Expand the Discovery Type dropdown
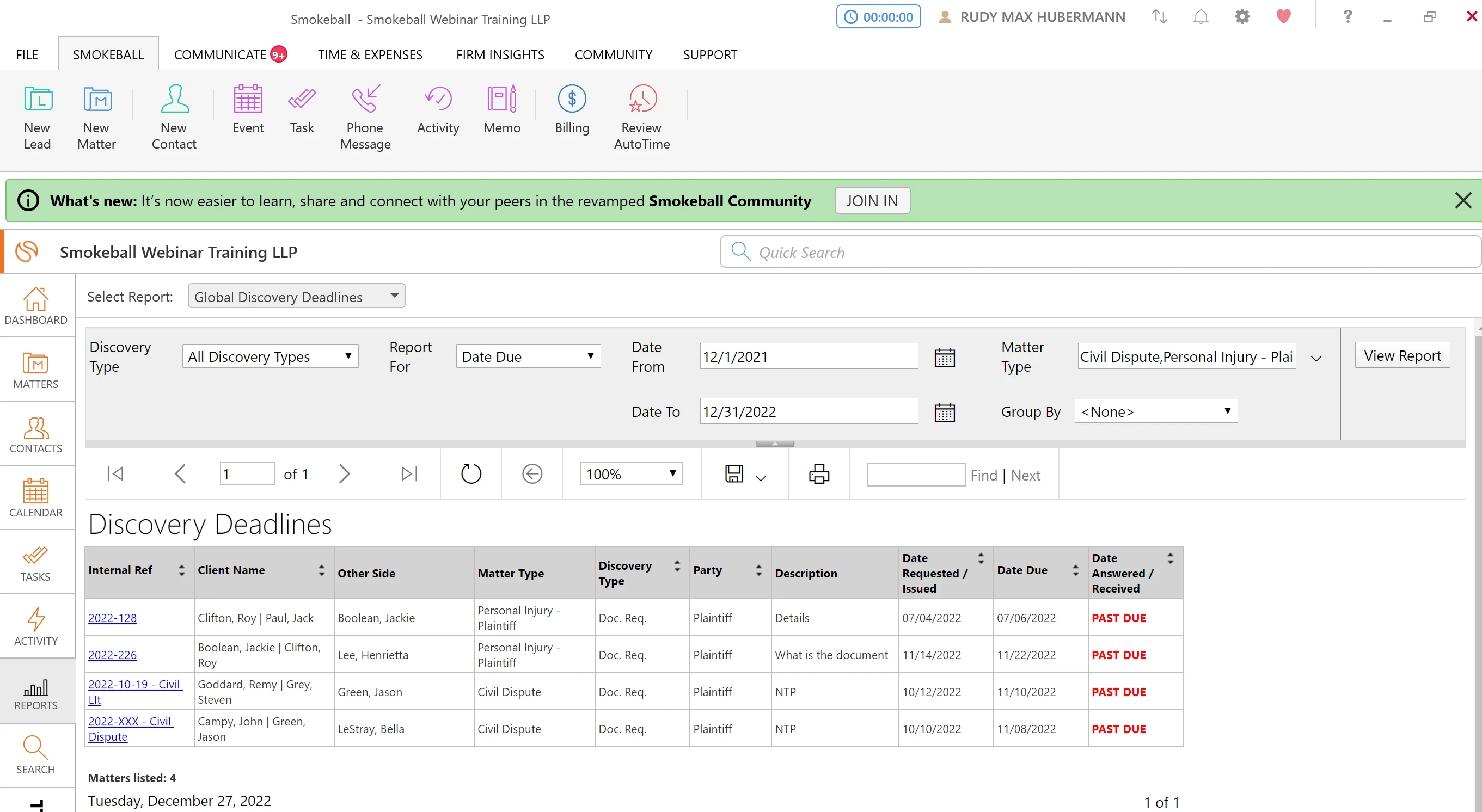 [271, 356]
